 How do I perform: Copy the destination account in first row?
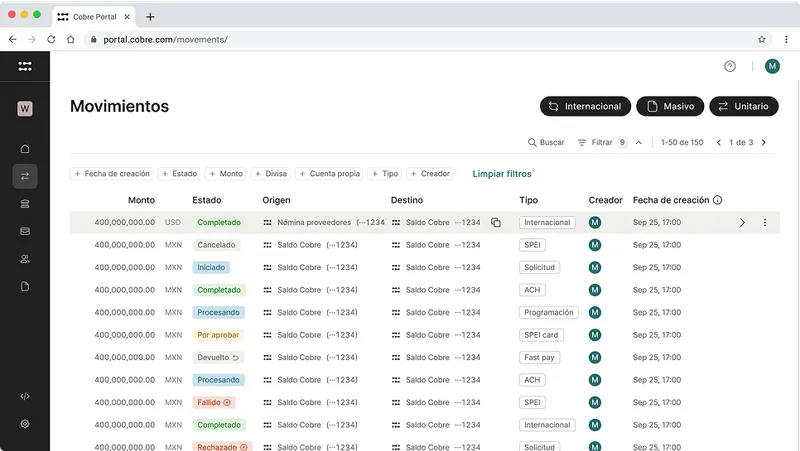tap(495, 222)
